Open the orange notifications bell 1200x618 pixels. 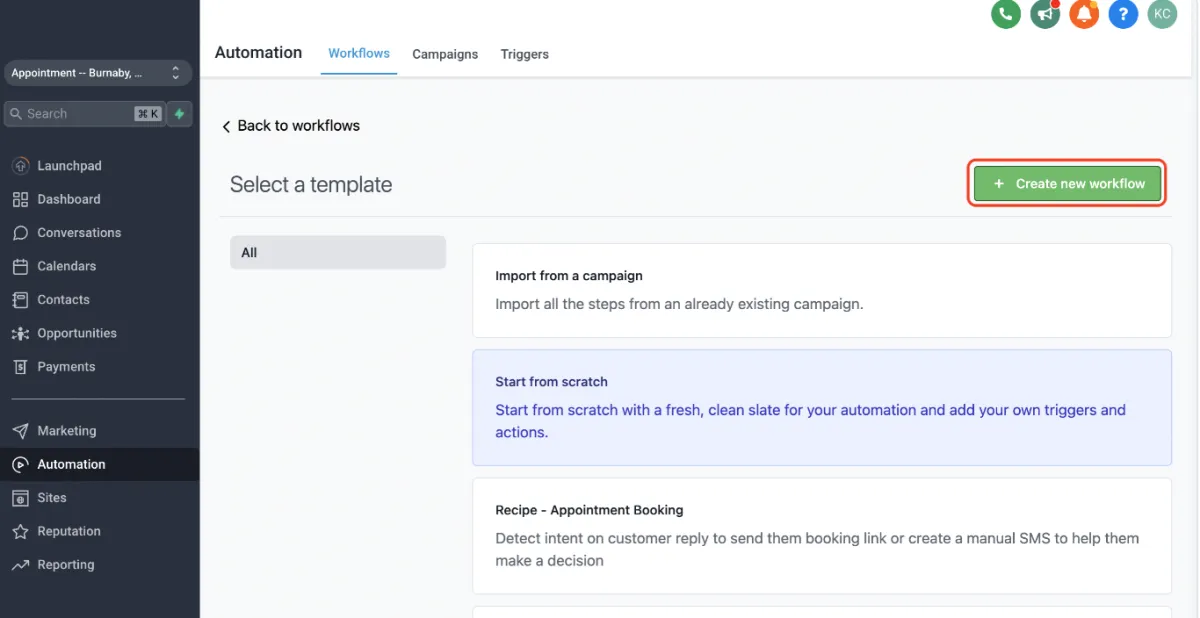[1084, 14]
